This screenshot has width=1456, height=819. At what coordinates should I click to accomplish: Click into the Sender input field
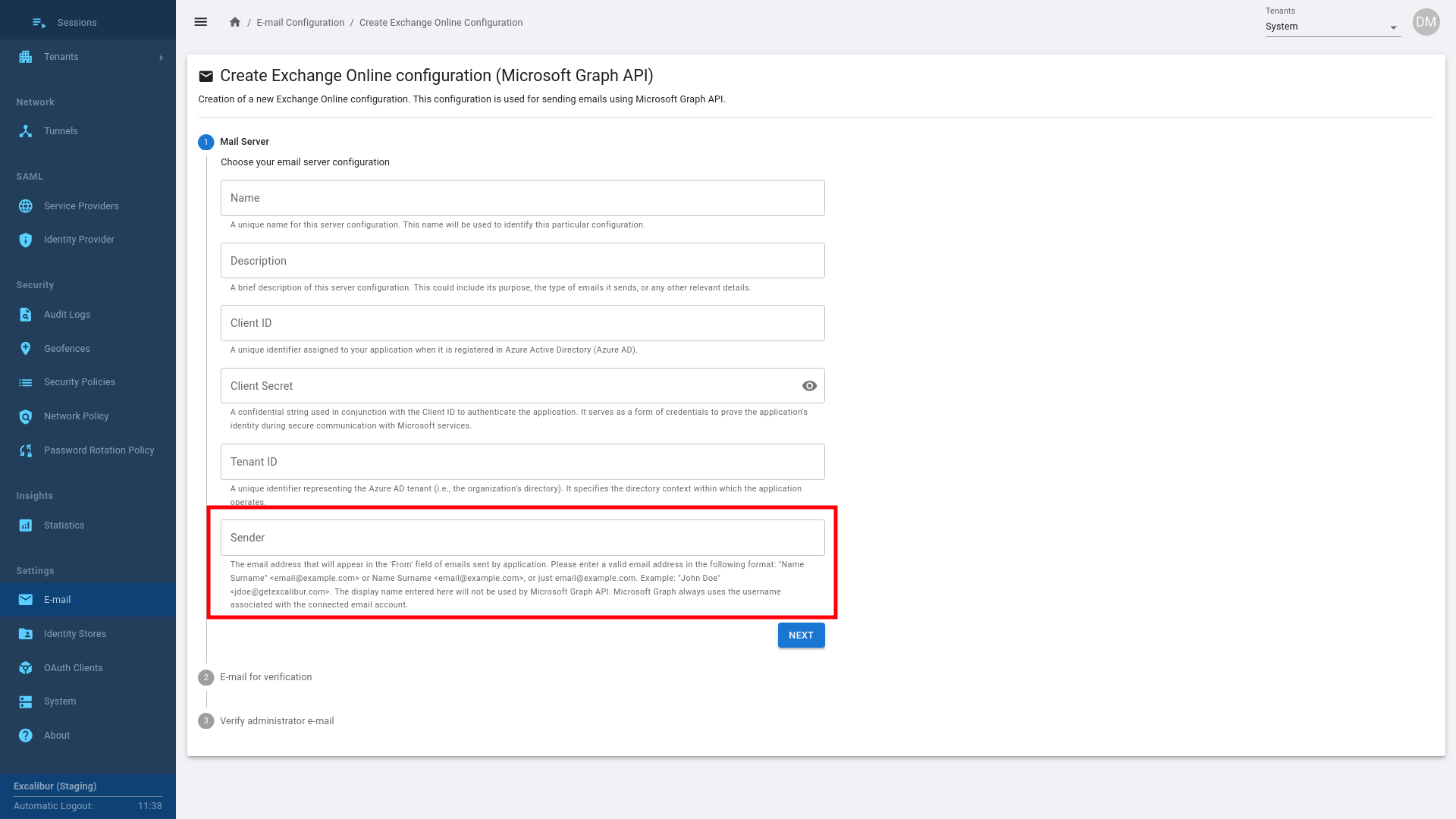click(x=522, y=538)
